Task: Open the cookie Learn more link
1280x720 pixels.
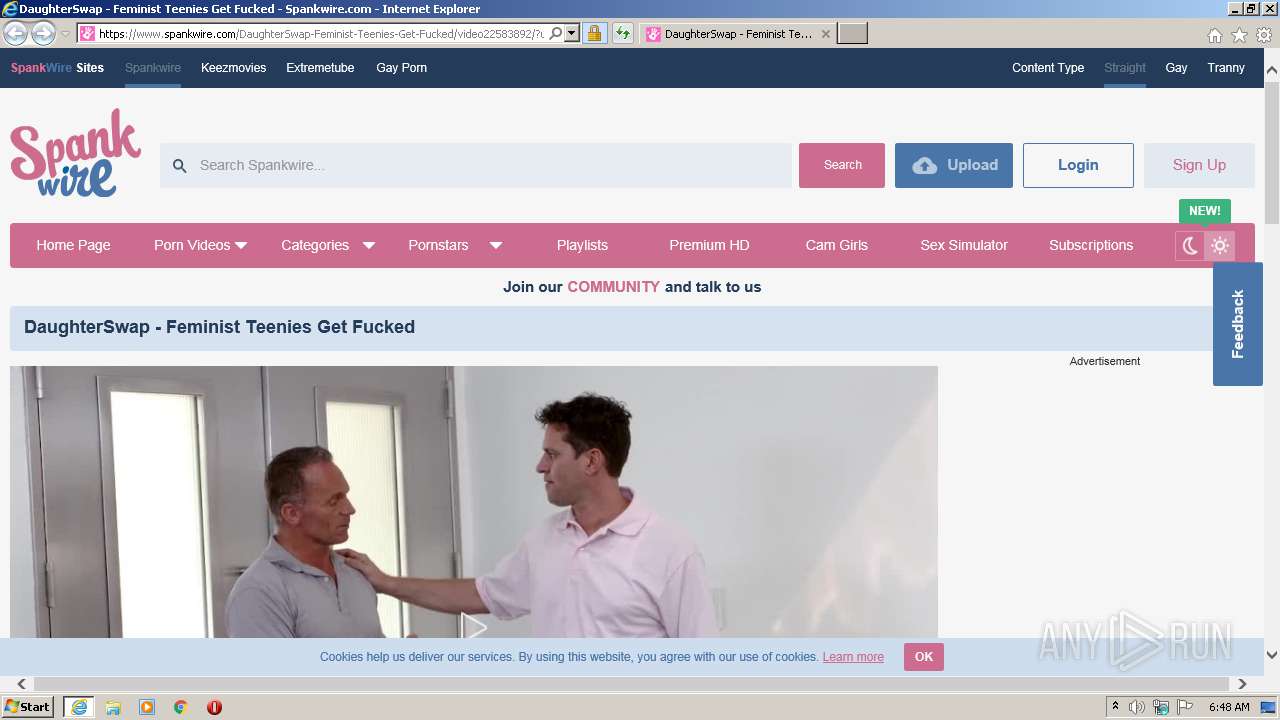Action: (x=853, y=657)
